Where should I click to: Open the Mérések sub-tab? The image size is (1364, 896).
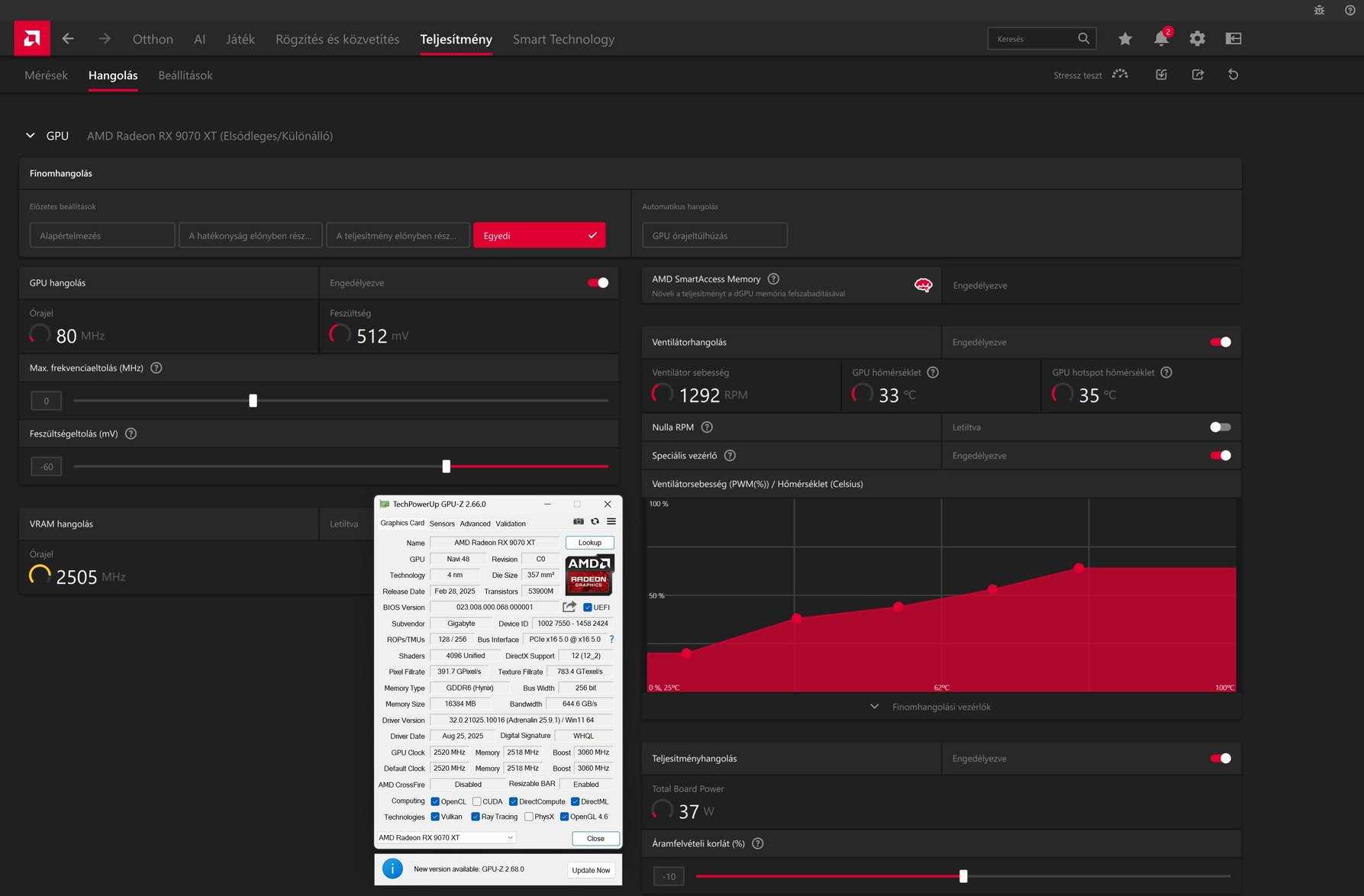tap(46, 76)
